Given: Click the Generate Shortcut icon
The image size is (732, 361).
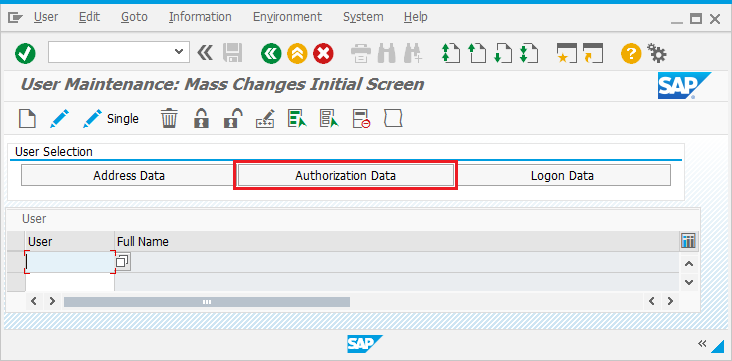Looking at the screenshot, I should coord(593,53).
